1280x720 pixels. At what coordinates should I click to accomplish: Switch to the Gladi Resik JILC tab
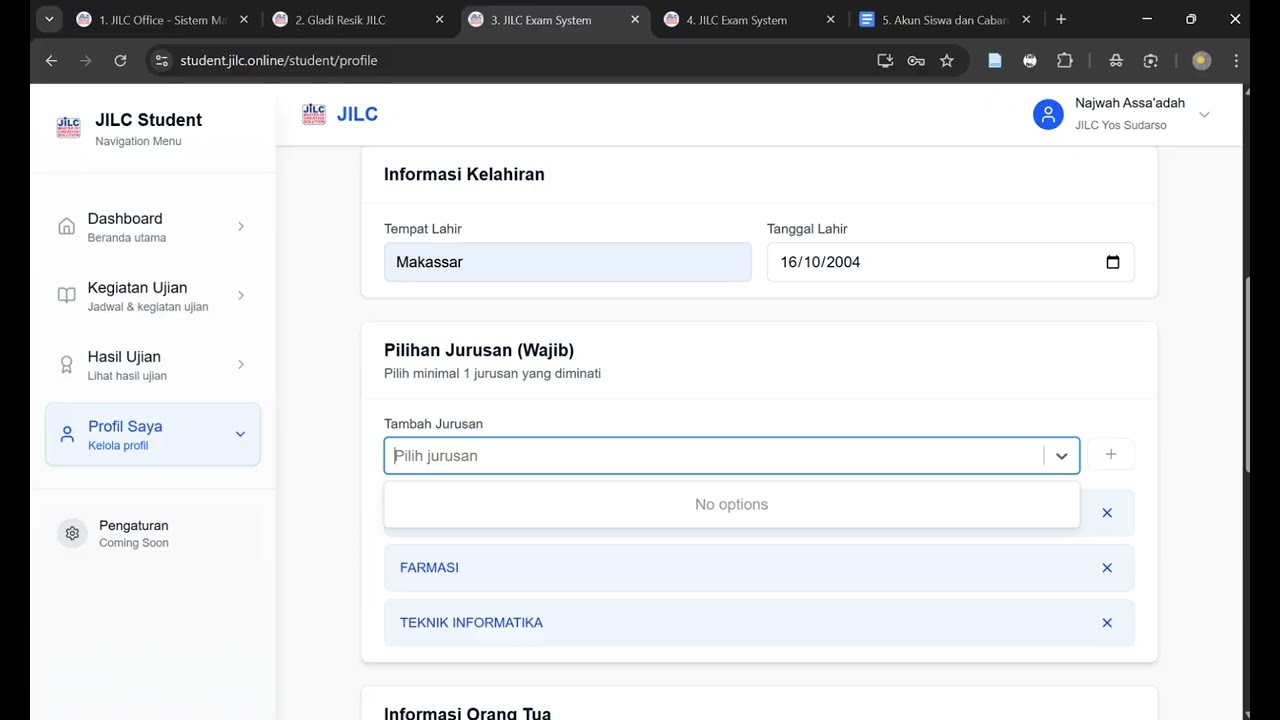click(359, 20)
